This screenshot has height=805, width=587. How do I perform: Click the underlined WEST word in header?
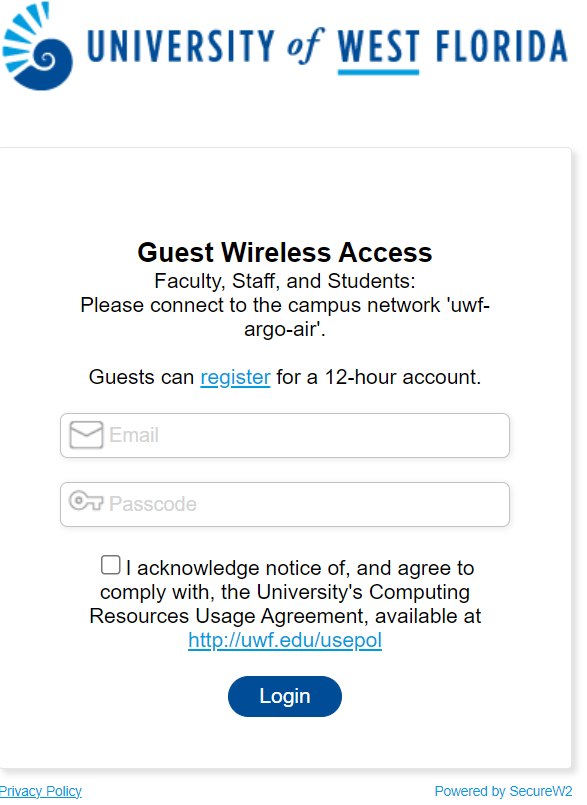(378, 47)
